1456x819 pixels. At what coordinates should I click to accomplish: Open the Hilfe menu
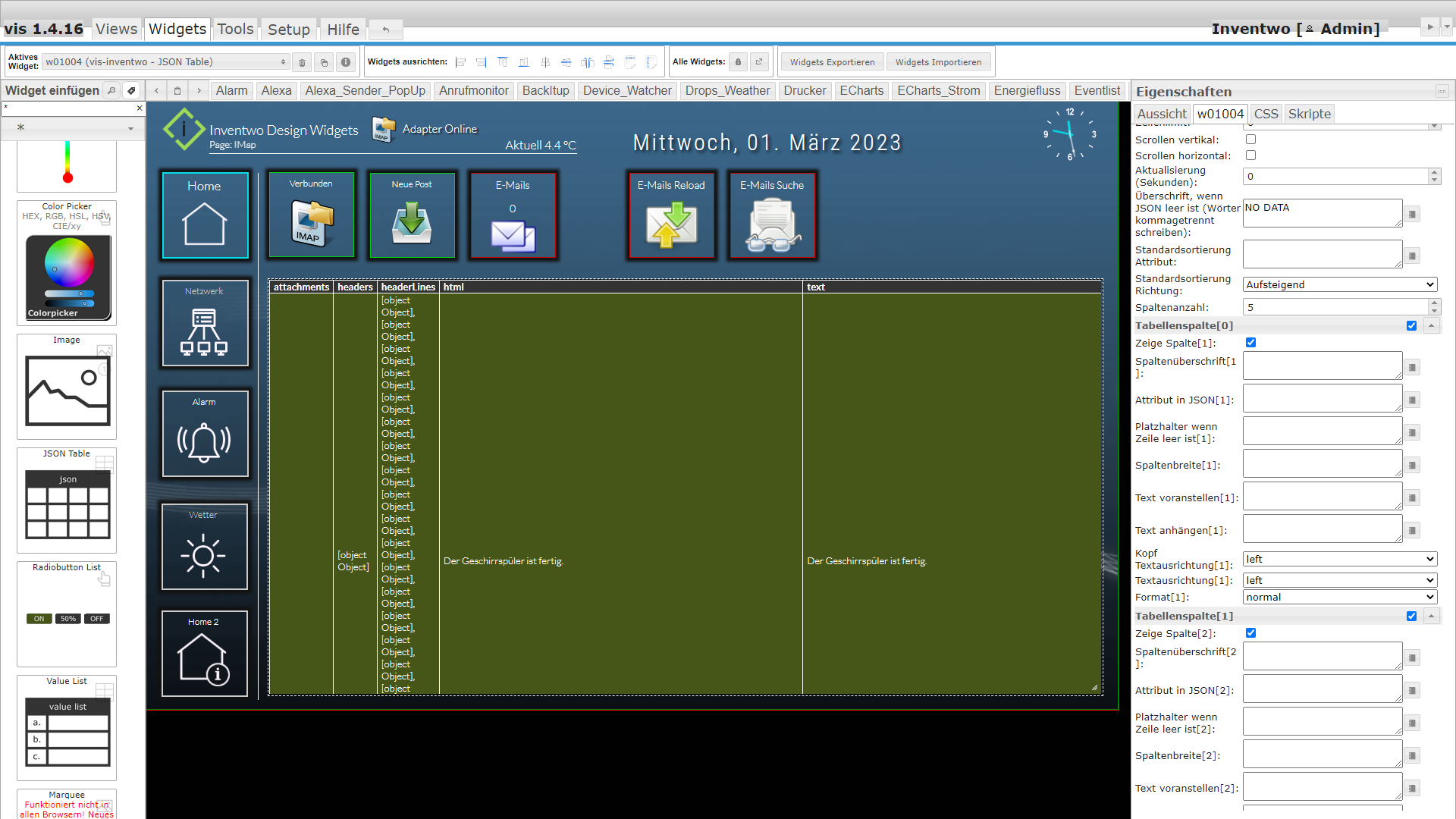coord(343,30)
